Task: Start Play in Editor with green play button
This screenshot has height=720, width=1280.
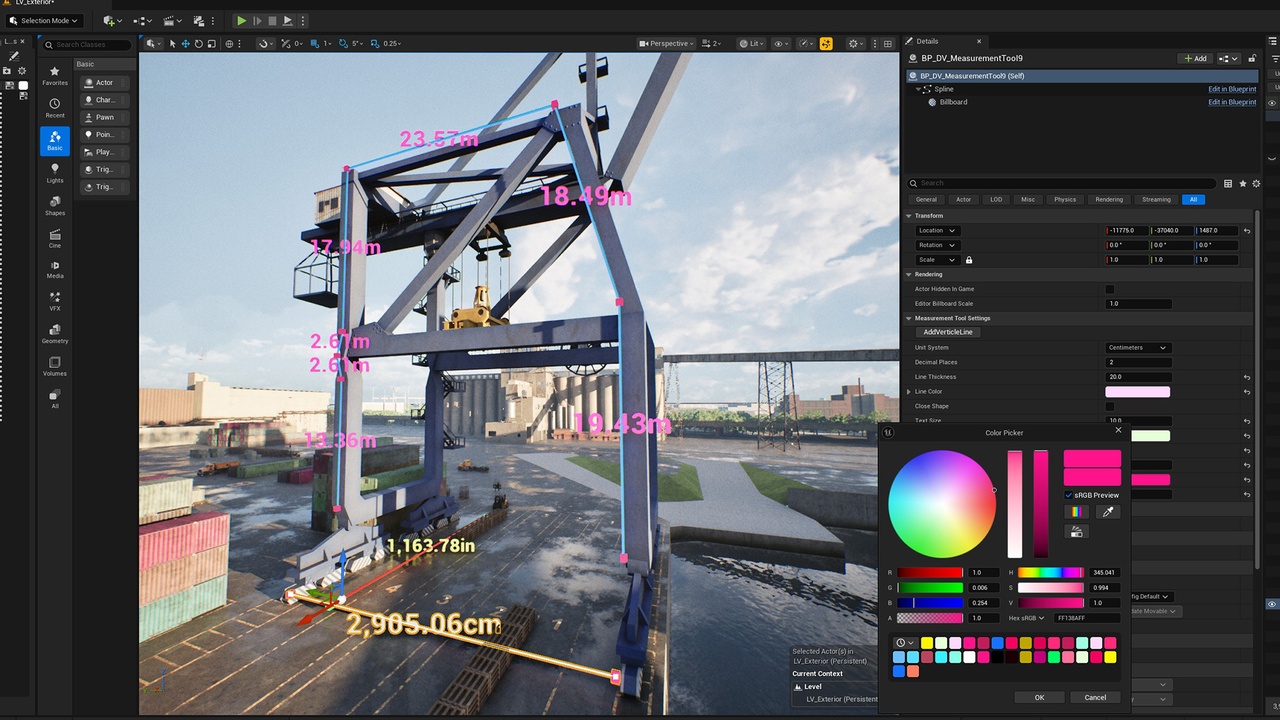Action: tap(241, 20)
